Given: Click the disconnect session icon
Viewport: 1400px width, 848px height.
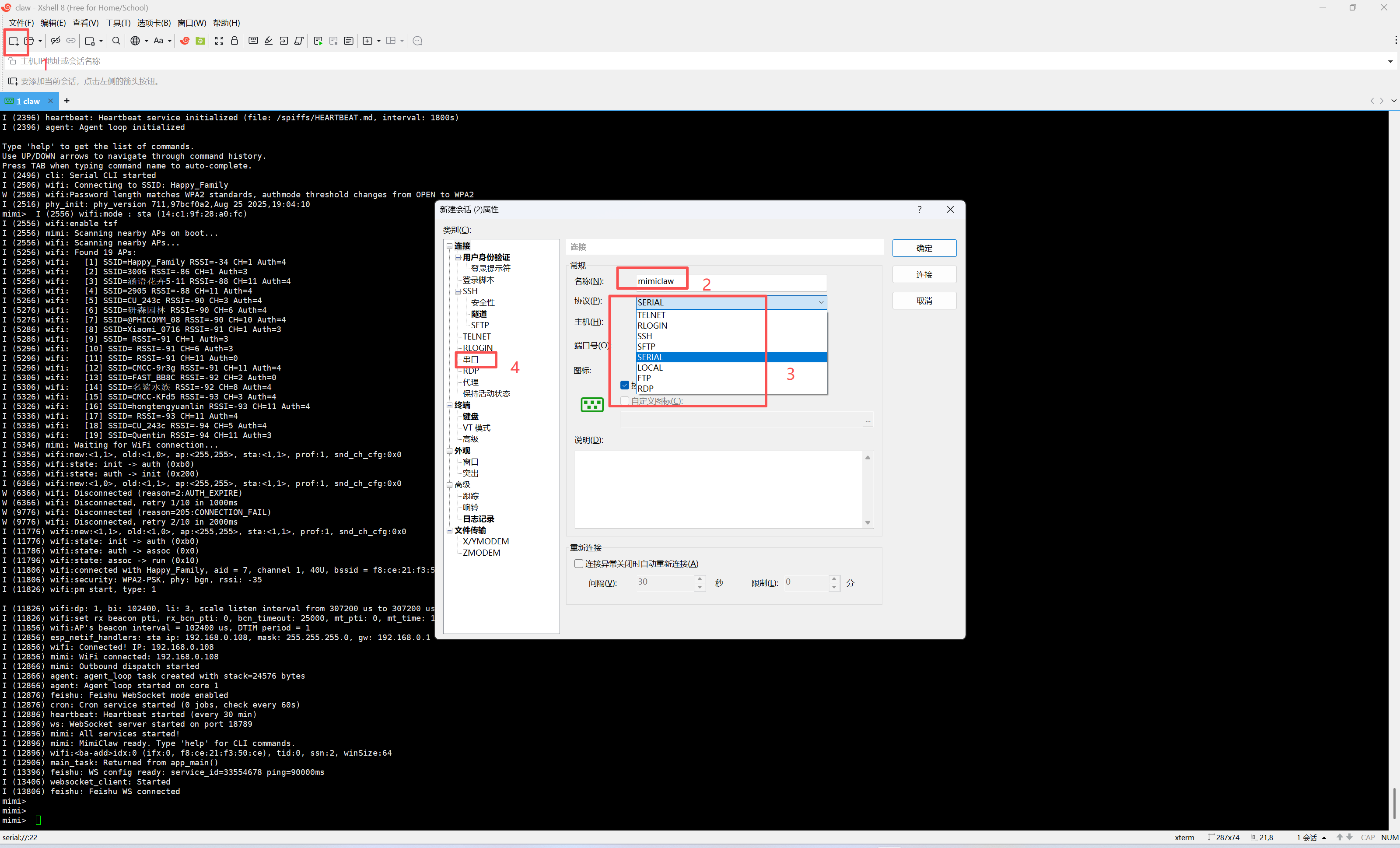Looking at the screenshot, I should [55, 41].
